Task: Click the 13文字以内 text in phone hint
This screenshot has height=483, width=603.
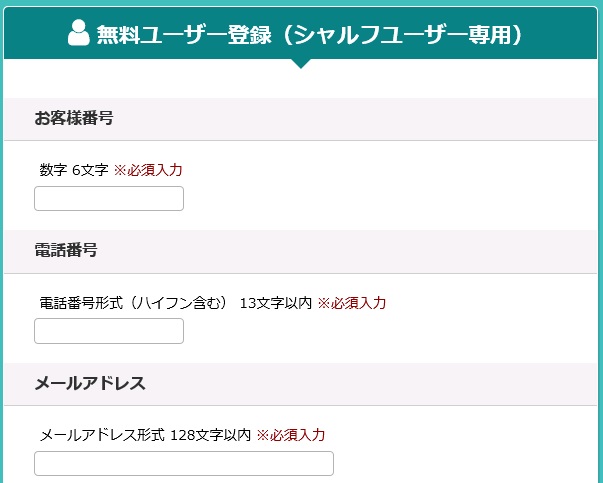Action: pyautogui.click(x=276, y=303)
